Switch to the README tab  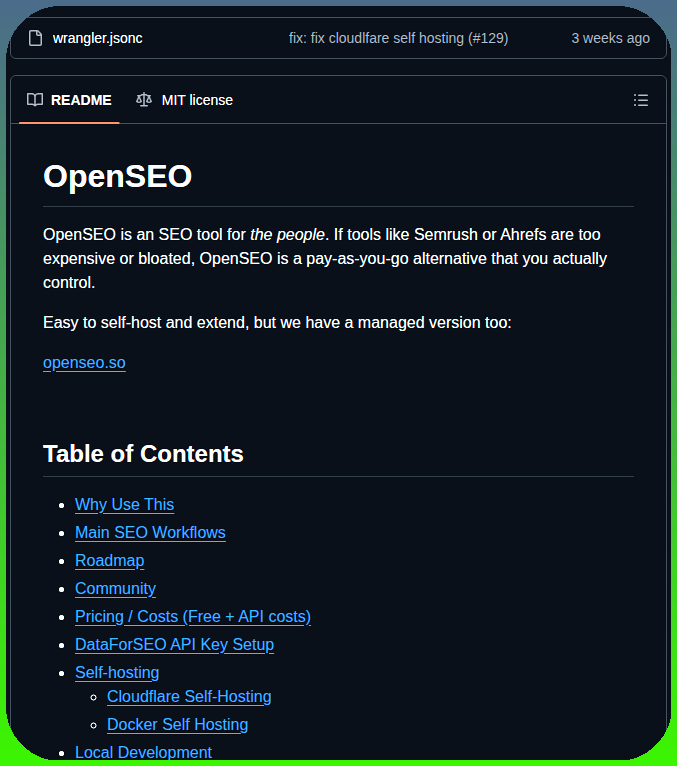point(69,100)
